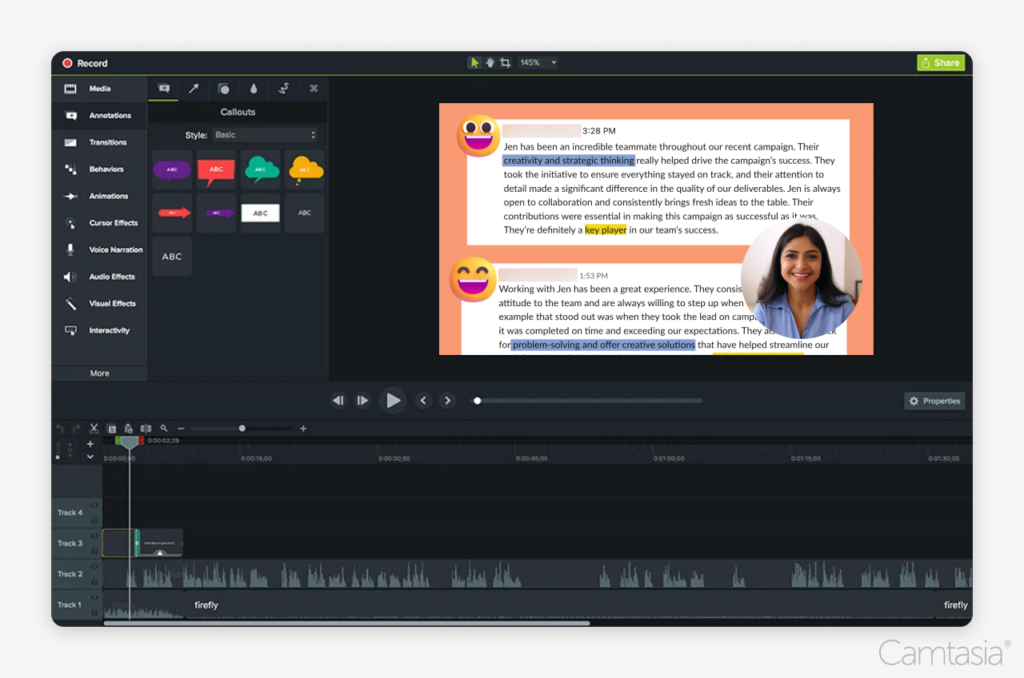Jump to previous marker arrow
This screenshot has height=678, width=1024.
pos(423,400)
